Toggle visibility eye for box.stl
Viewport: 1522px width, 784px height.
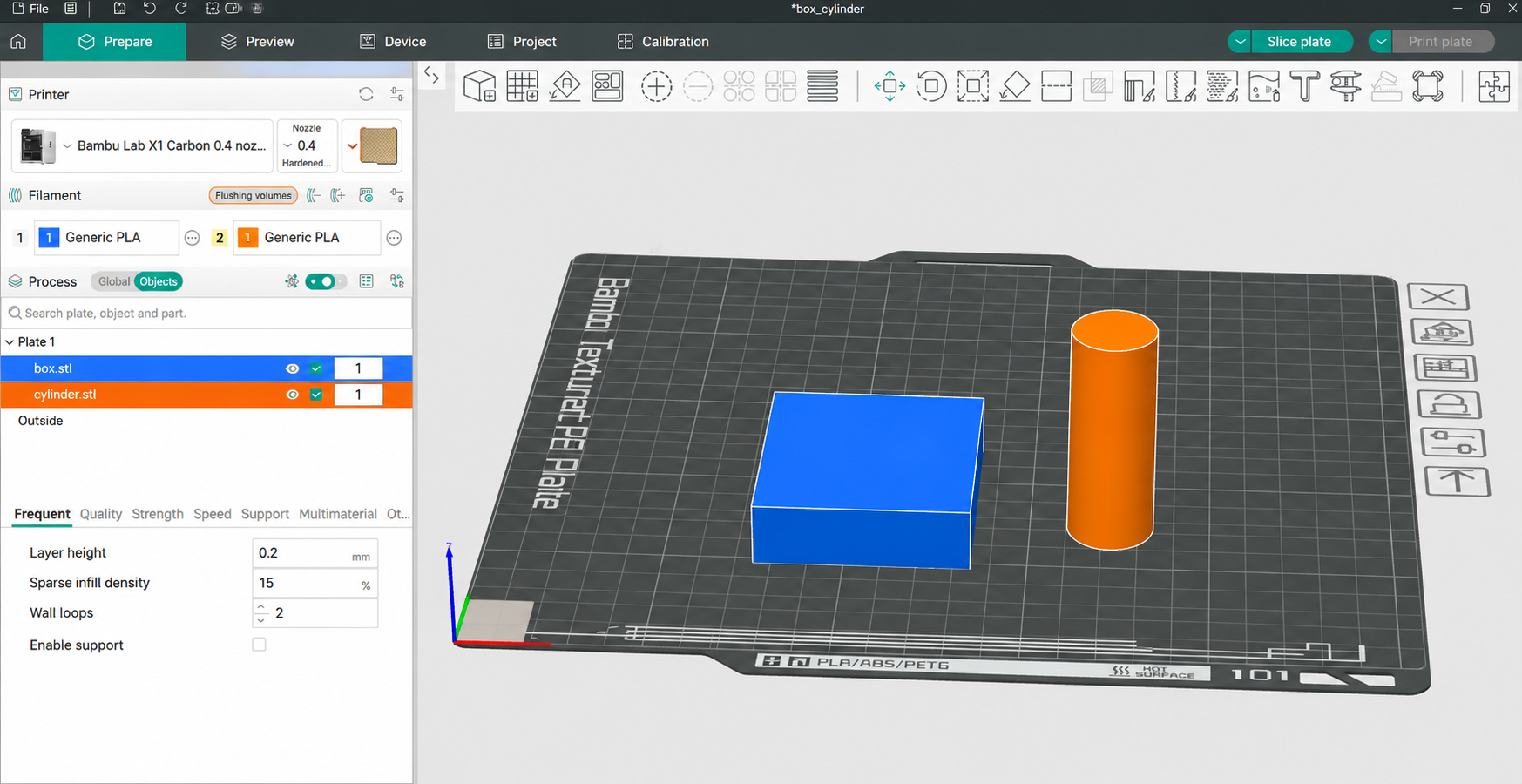293,368
